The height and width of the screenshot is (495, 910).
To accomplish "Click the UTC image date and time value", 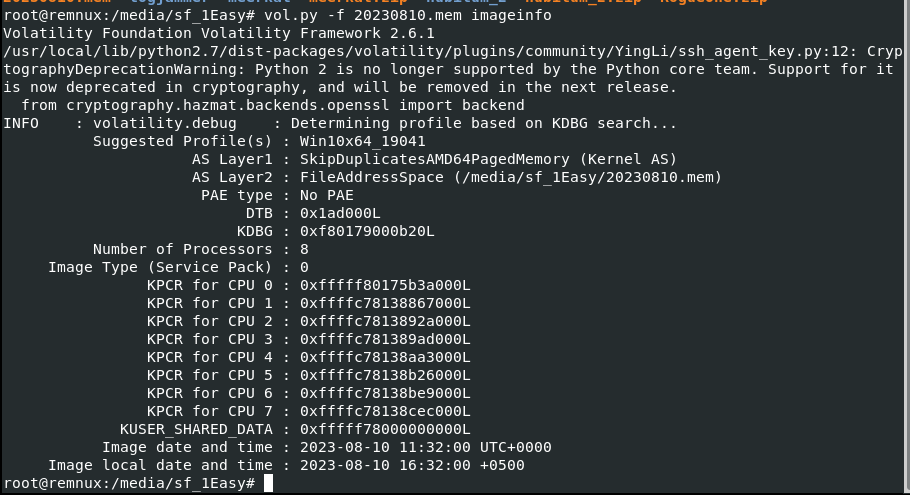I will (x=425, y=447).
